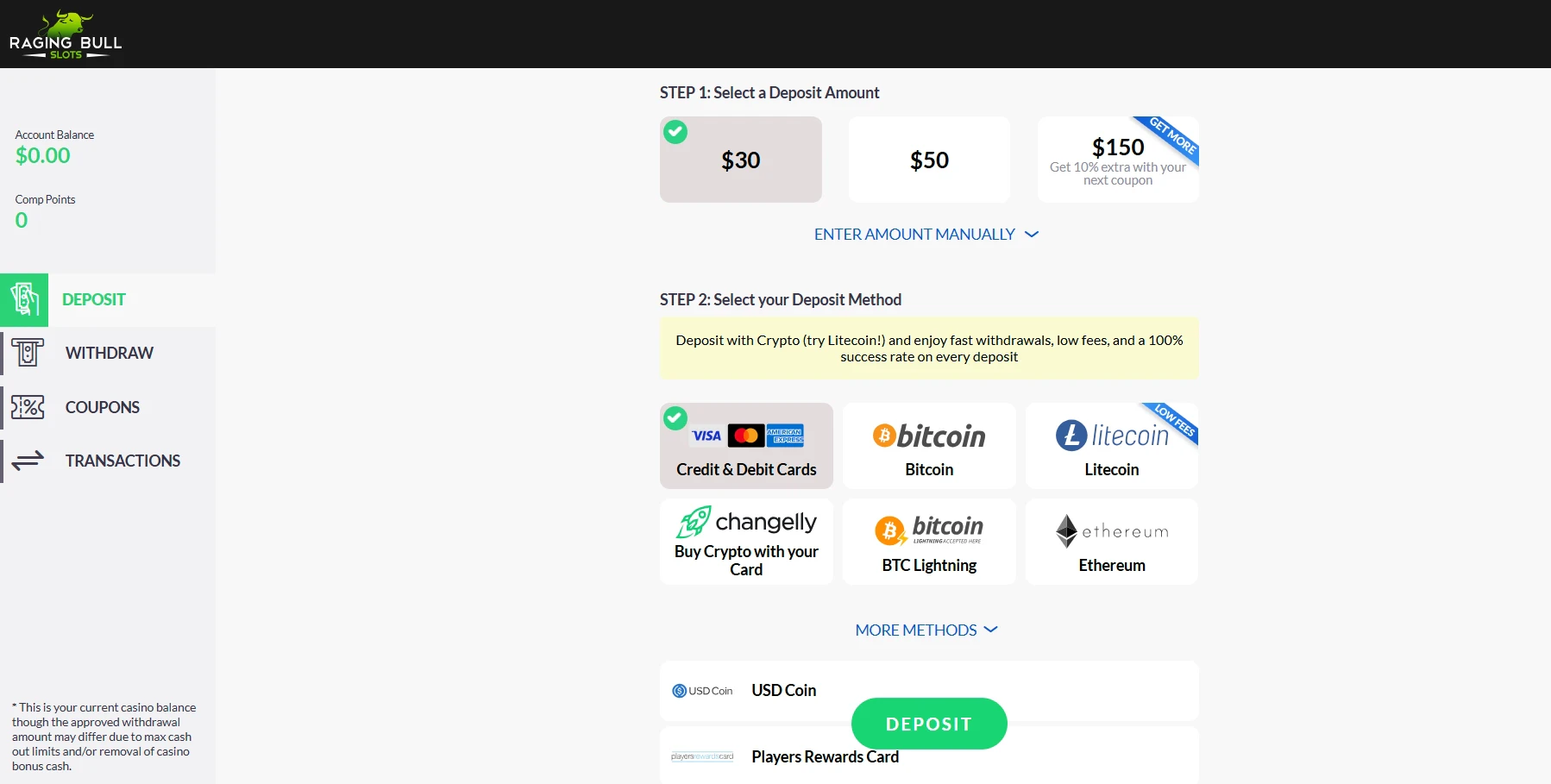Select Ethereum deposit method
1551x784 pixels.
[x=1112, y=542]
